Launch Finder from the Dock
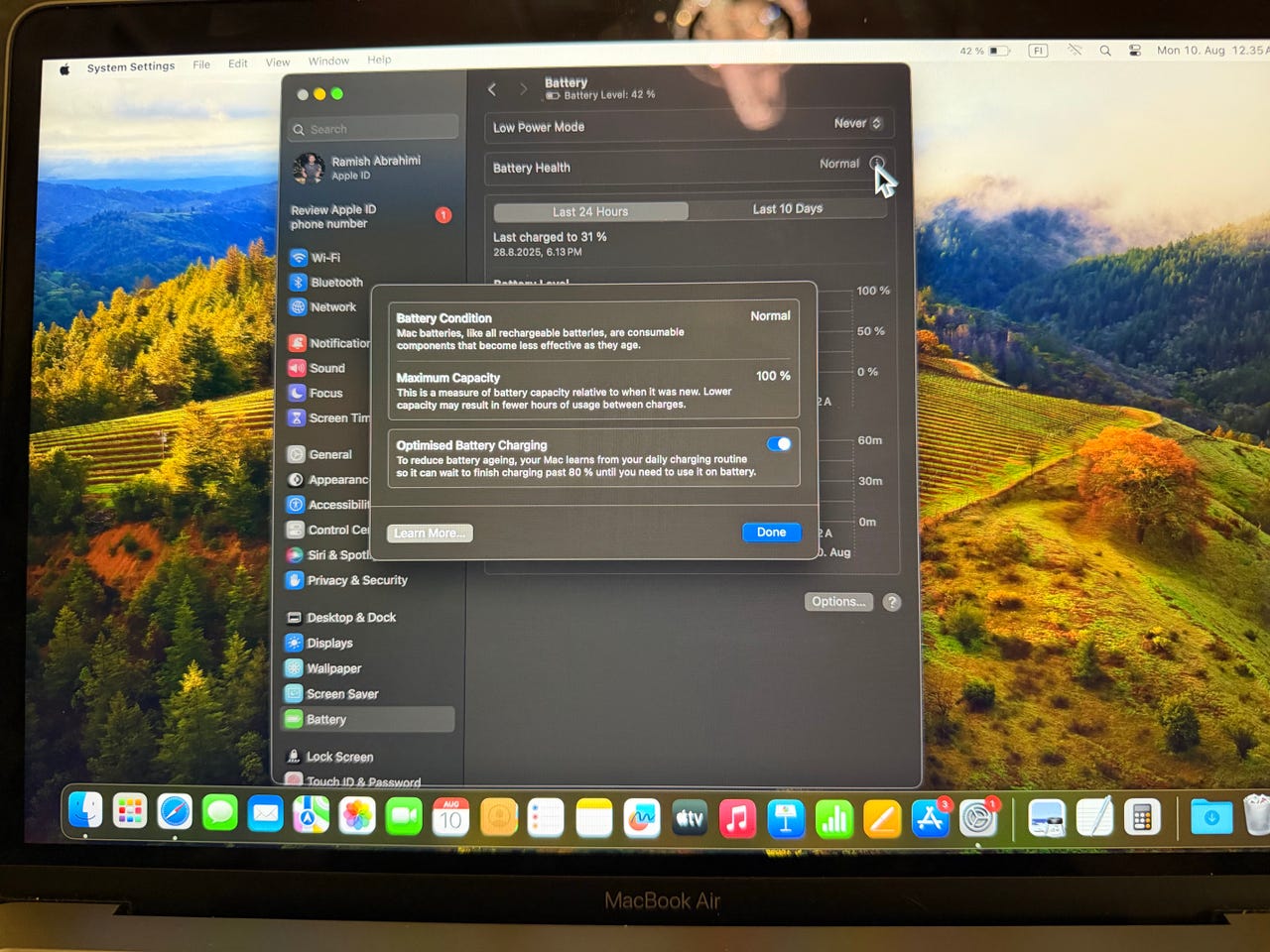The height and width of the screenshot is (952, 1270). (x=85, y=811)
